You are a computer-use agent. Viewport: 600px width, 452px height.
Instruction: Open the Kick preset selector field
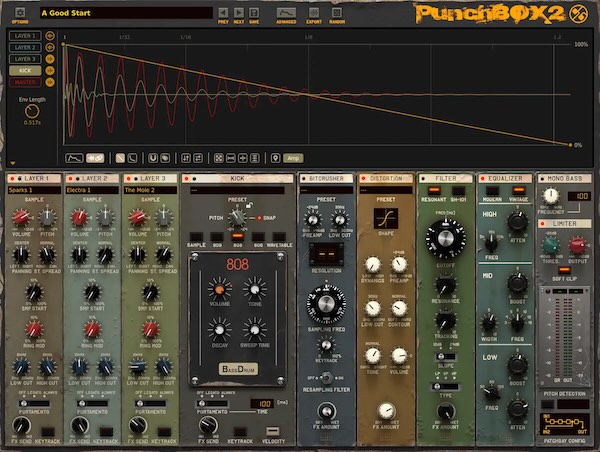click(x=237, y=190)
